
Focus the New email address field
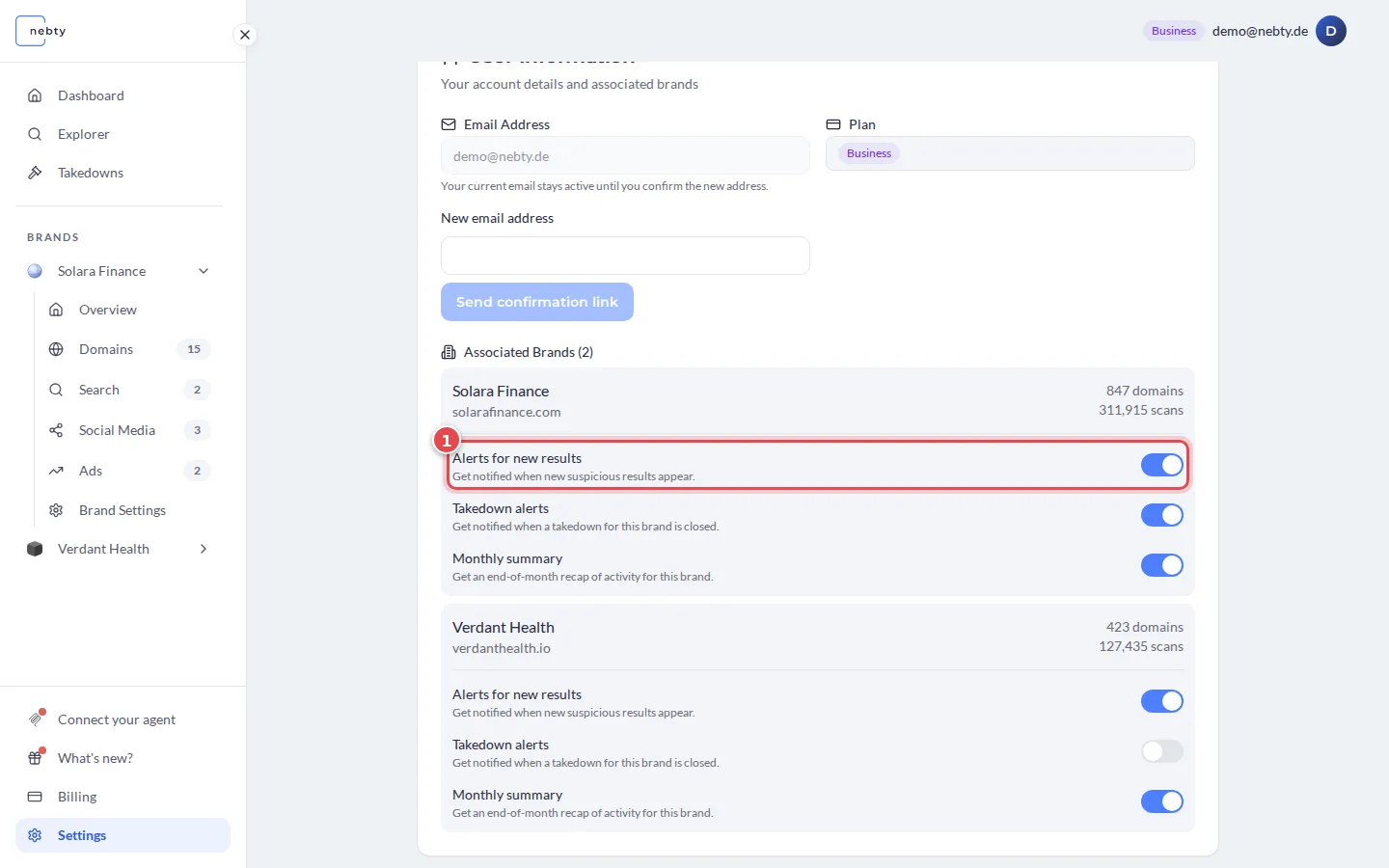click(625, 256)
